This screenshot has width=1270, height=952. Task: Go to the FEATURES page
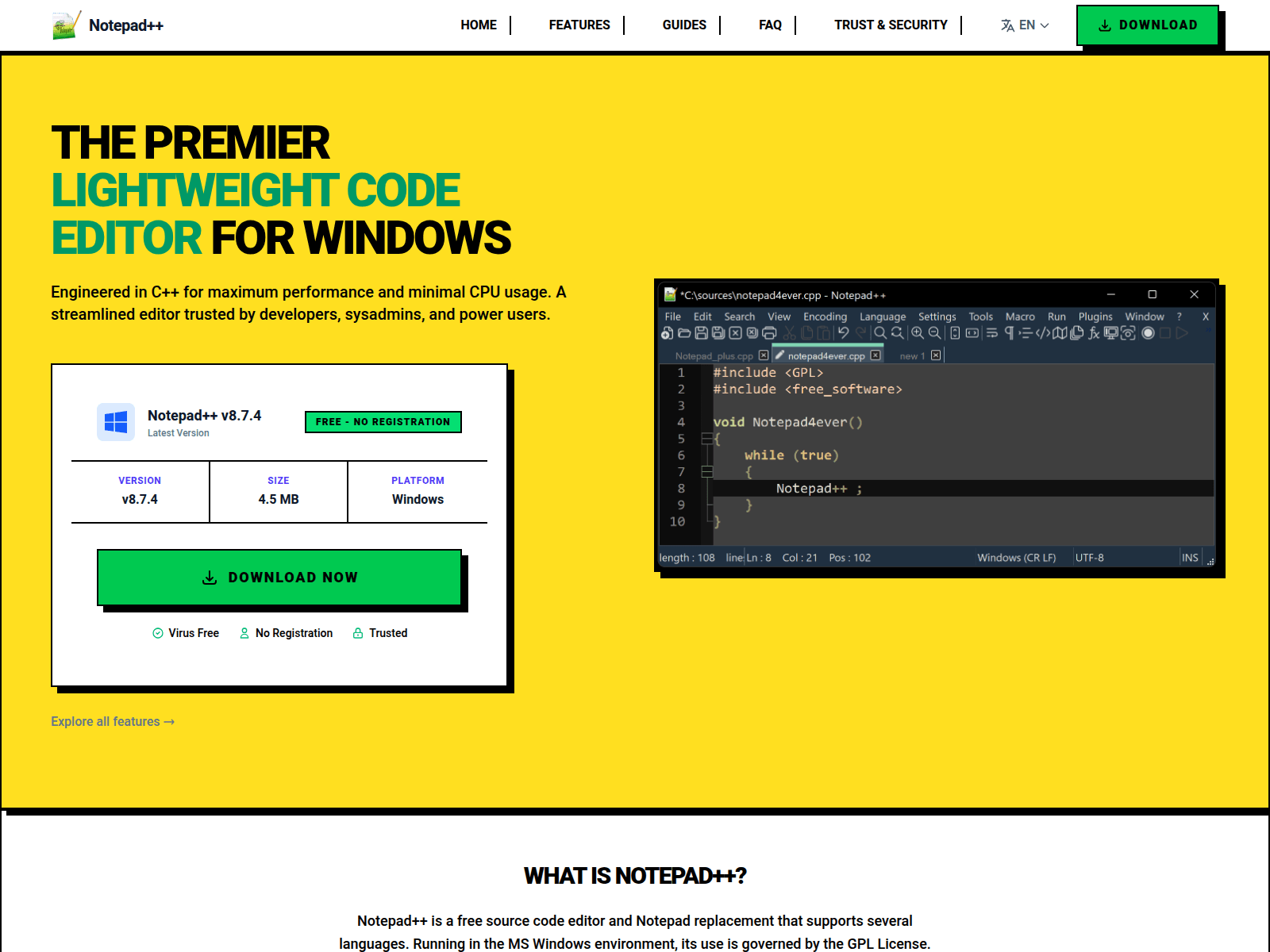pyautogui.click(x=579, y=25)
